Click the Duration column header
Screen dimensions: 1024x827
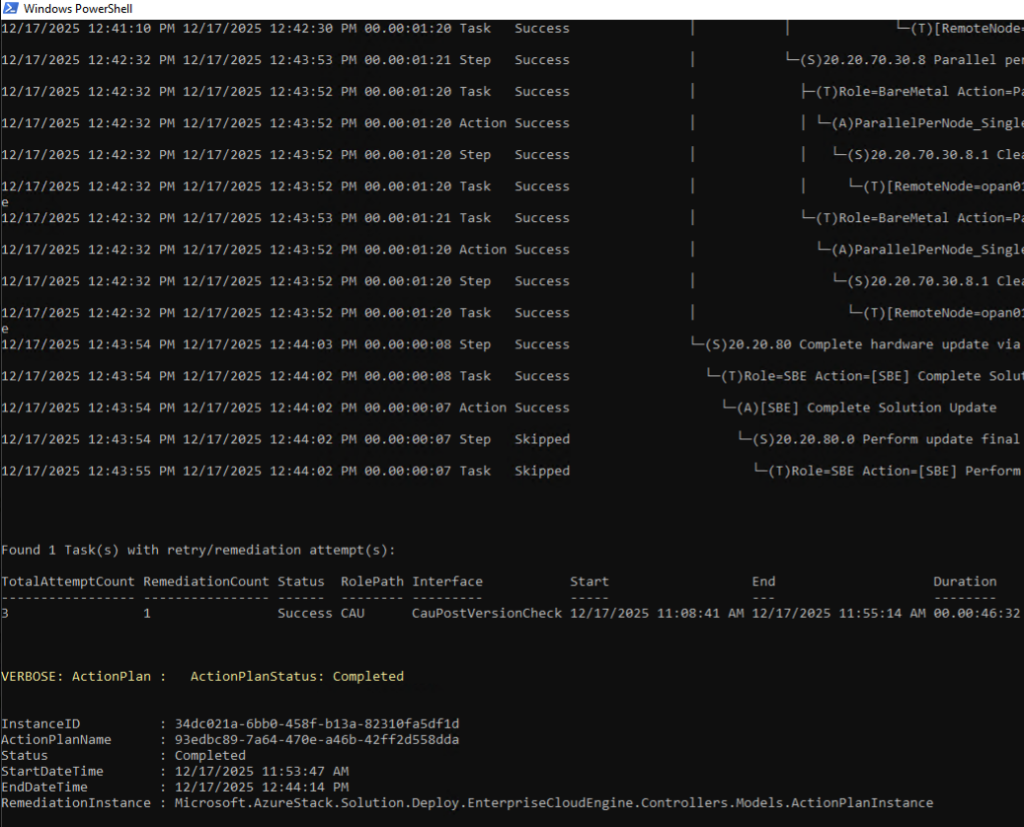(965, 581)
